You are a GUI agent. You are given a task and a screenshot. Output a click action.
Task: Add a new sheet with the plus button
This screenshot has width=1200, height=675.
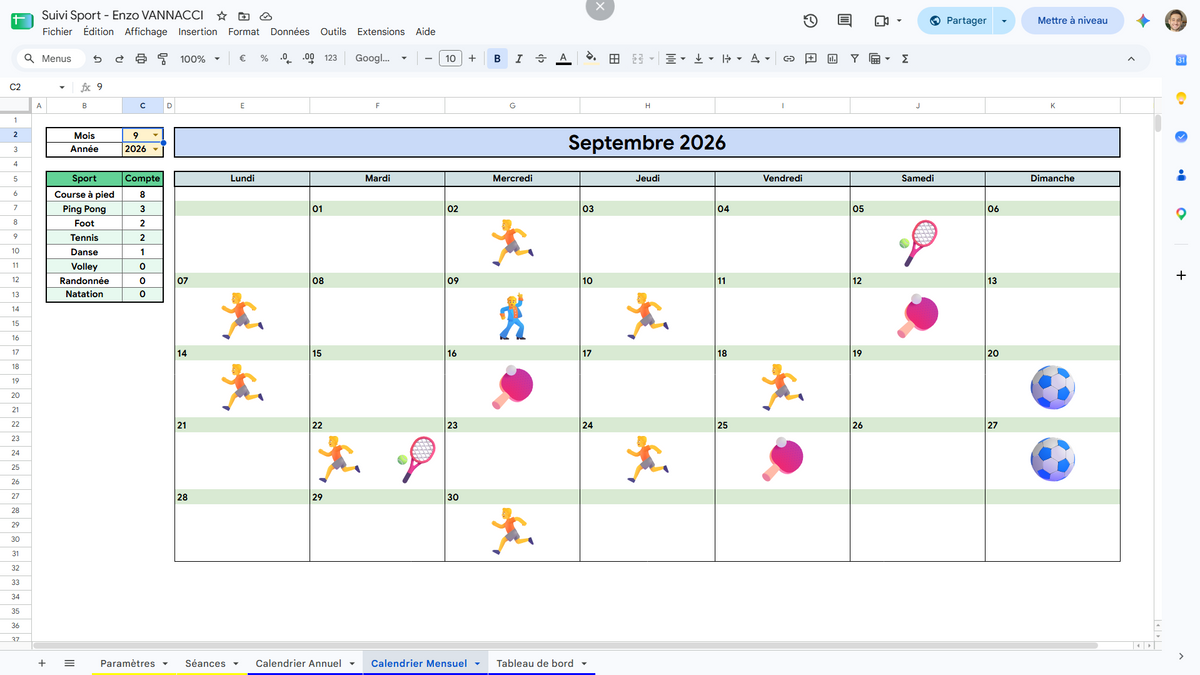(x=41, y=663)
